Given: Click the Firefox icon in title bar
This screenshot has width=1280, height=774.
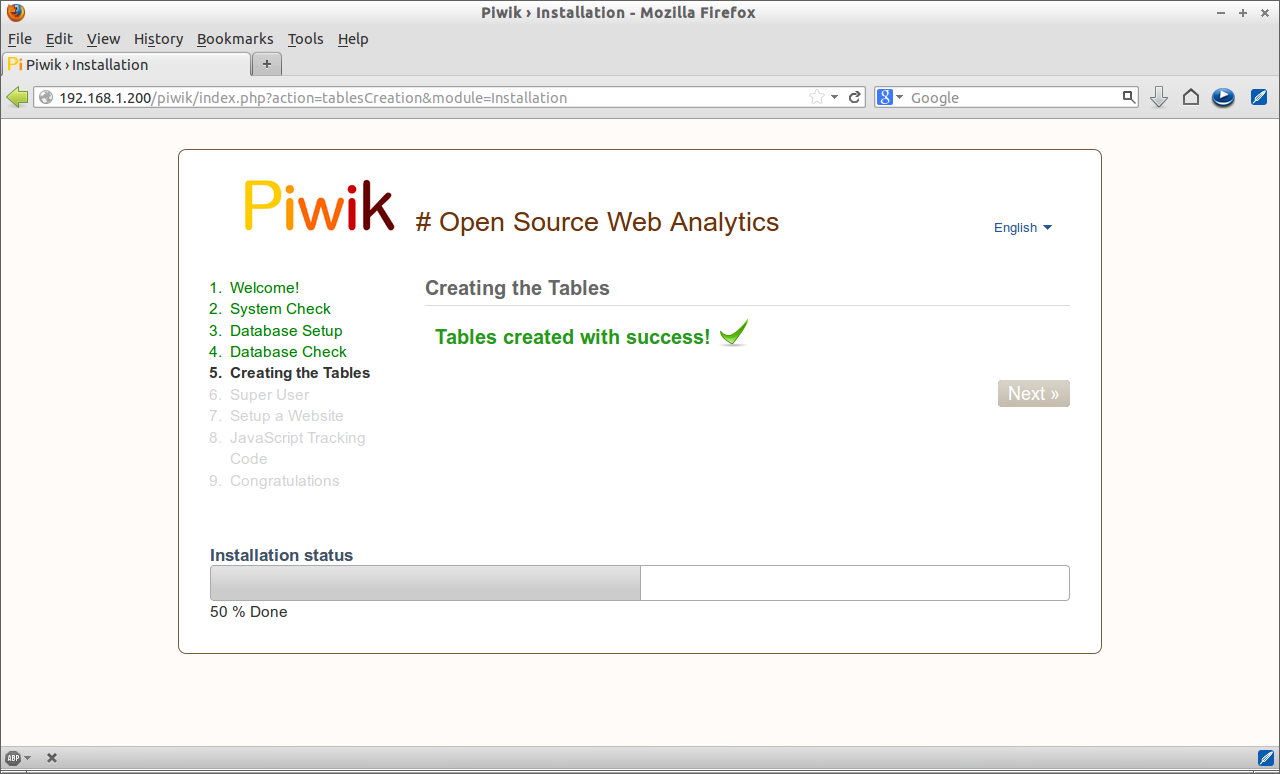Looking at the screenshot, I should point(16,13).
